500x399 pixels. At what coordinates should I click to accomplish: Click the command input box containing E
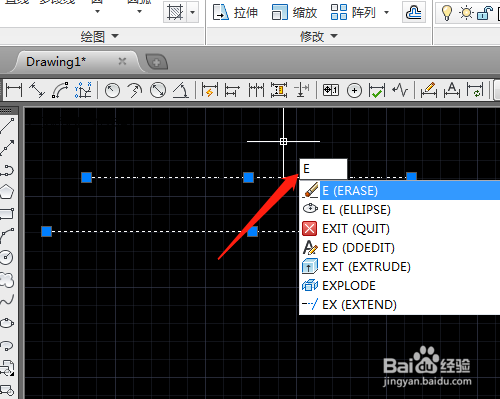coord(323,169)
